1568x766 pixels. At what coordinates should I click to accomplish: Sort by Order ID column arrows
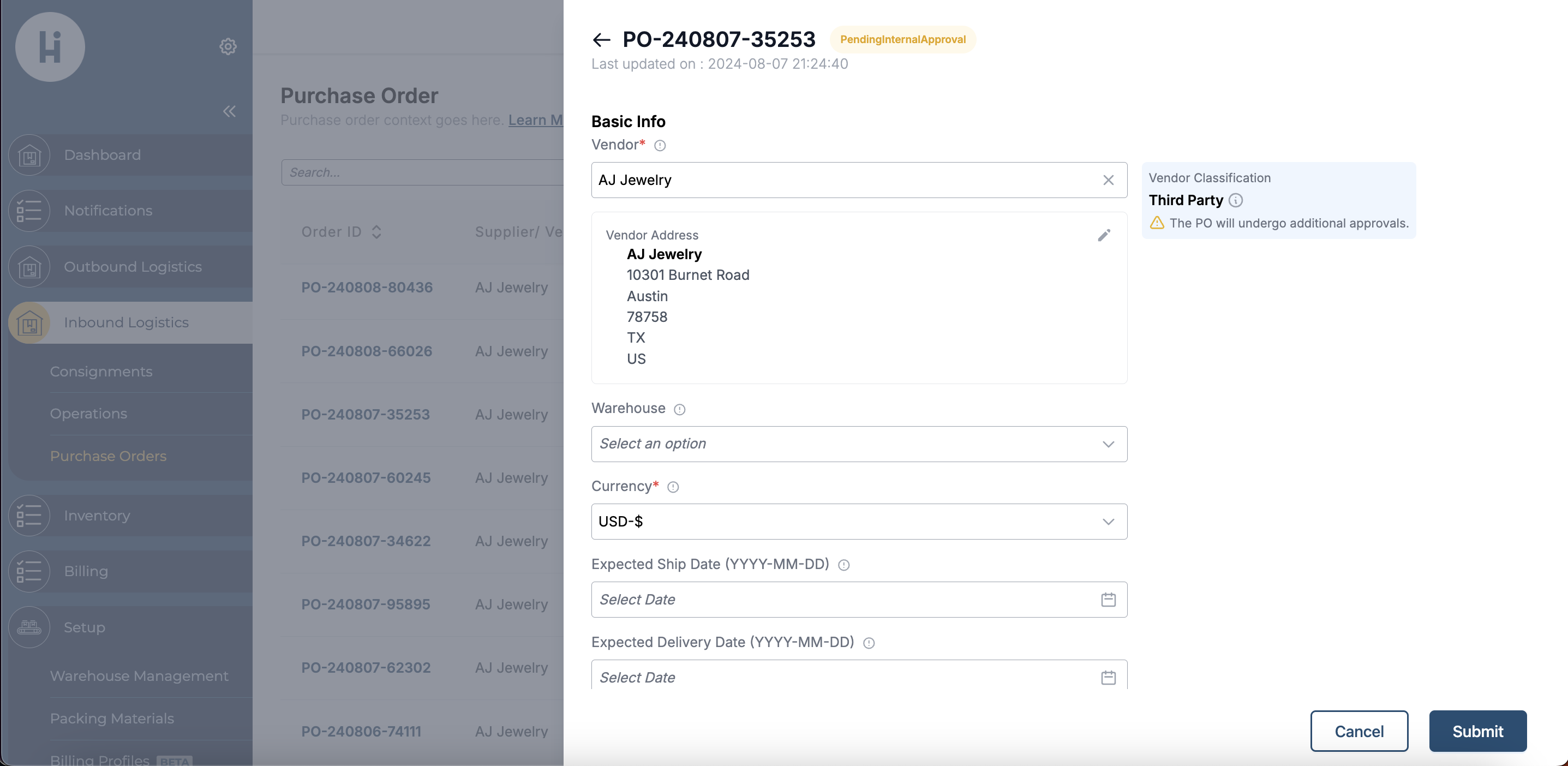(x=376, y=232)
